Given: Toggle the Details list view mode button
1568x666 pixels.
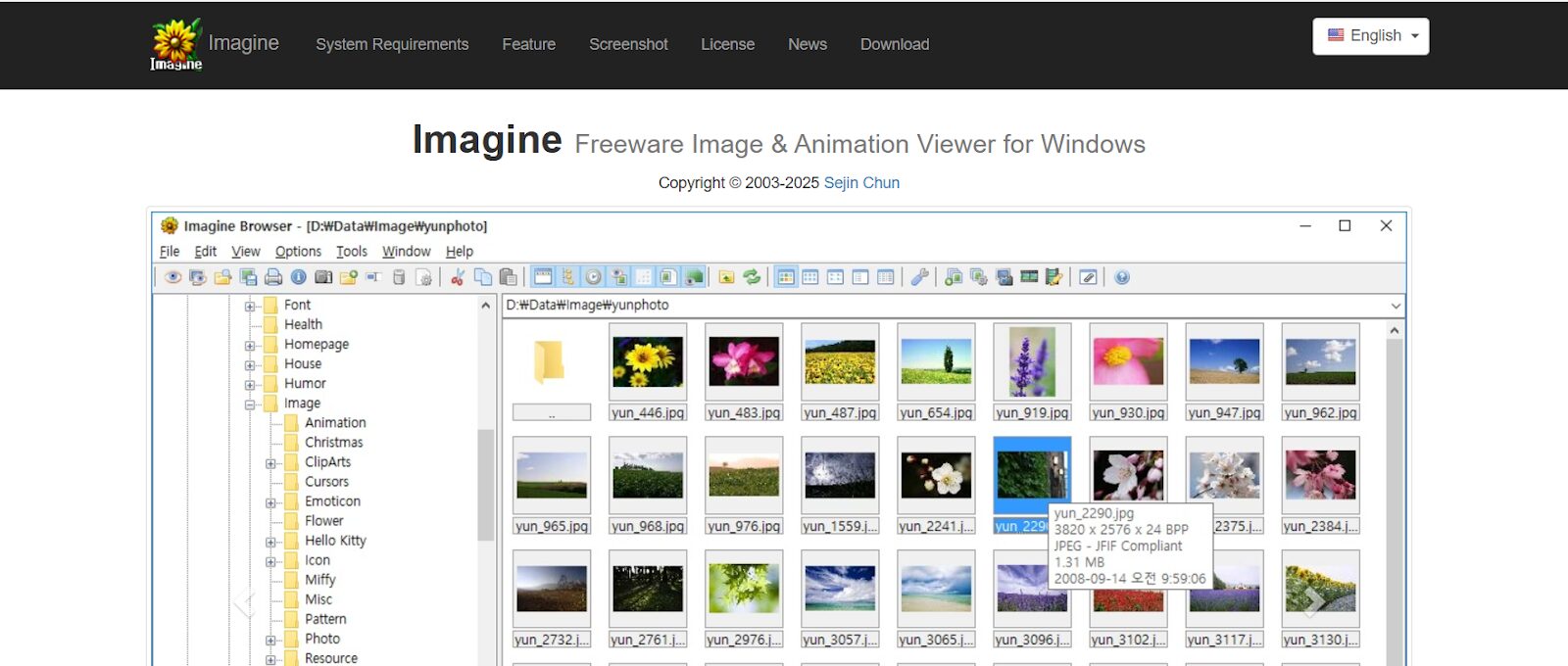Looking at the screenshot, I should tap(886, 277).
